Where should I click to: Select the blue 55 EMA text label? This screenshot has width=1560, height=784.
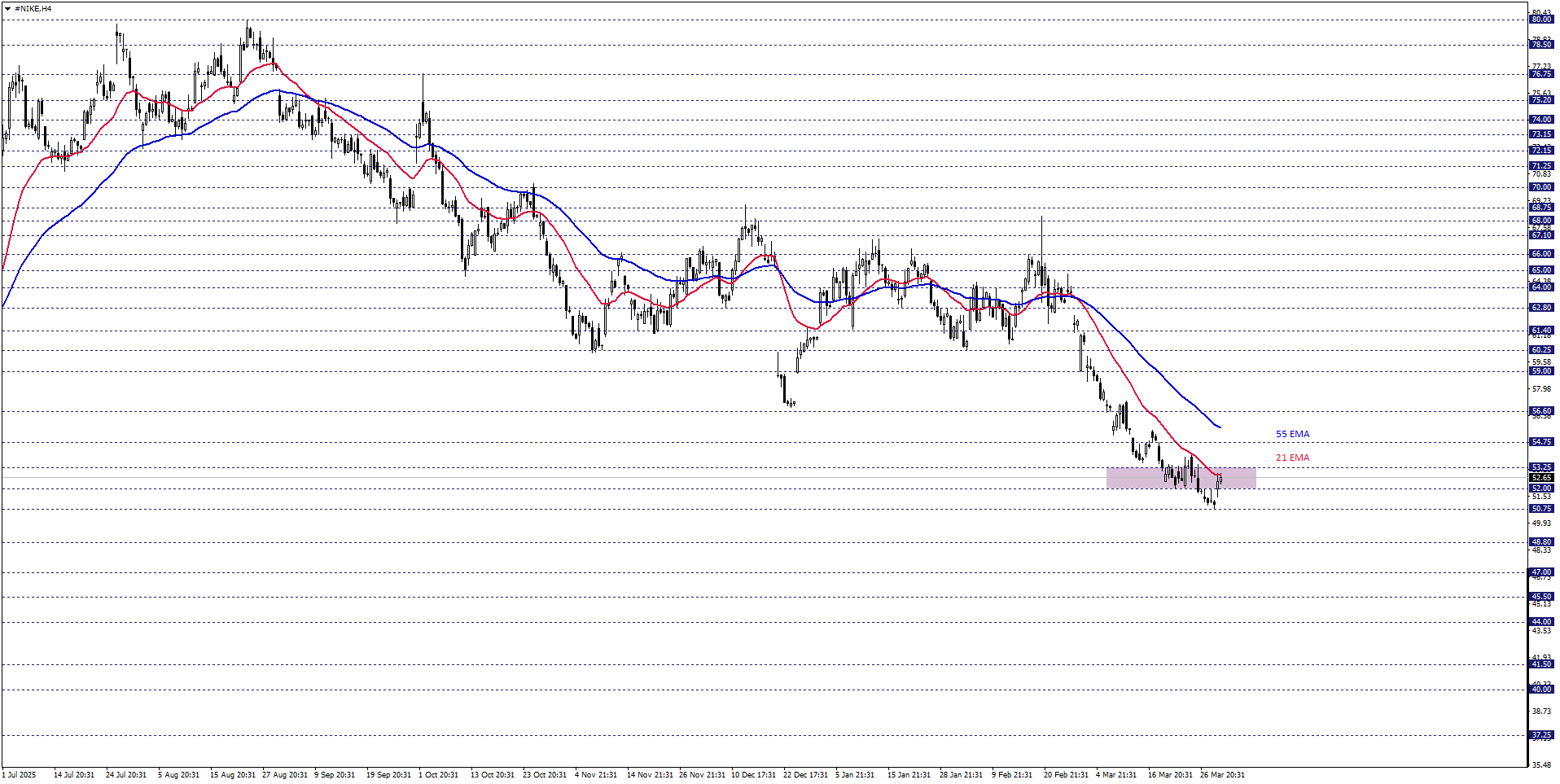point(1292,435)
